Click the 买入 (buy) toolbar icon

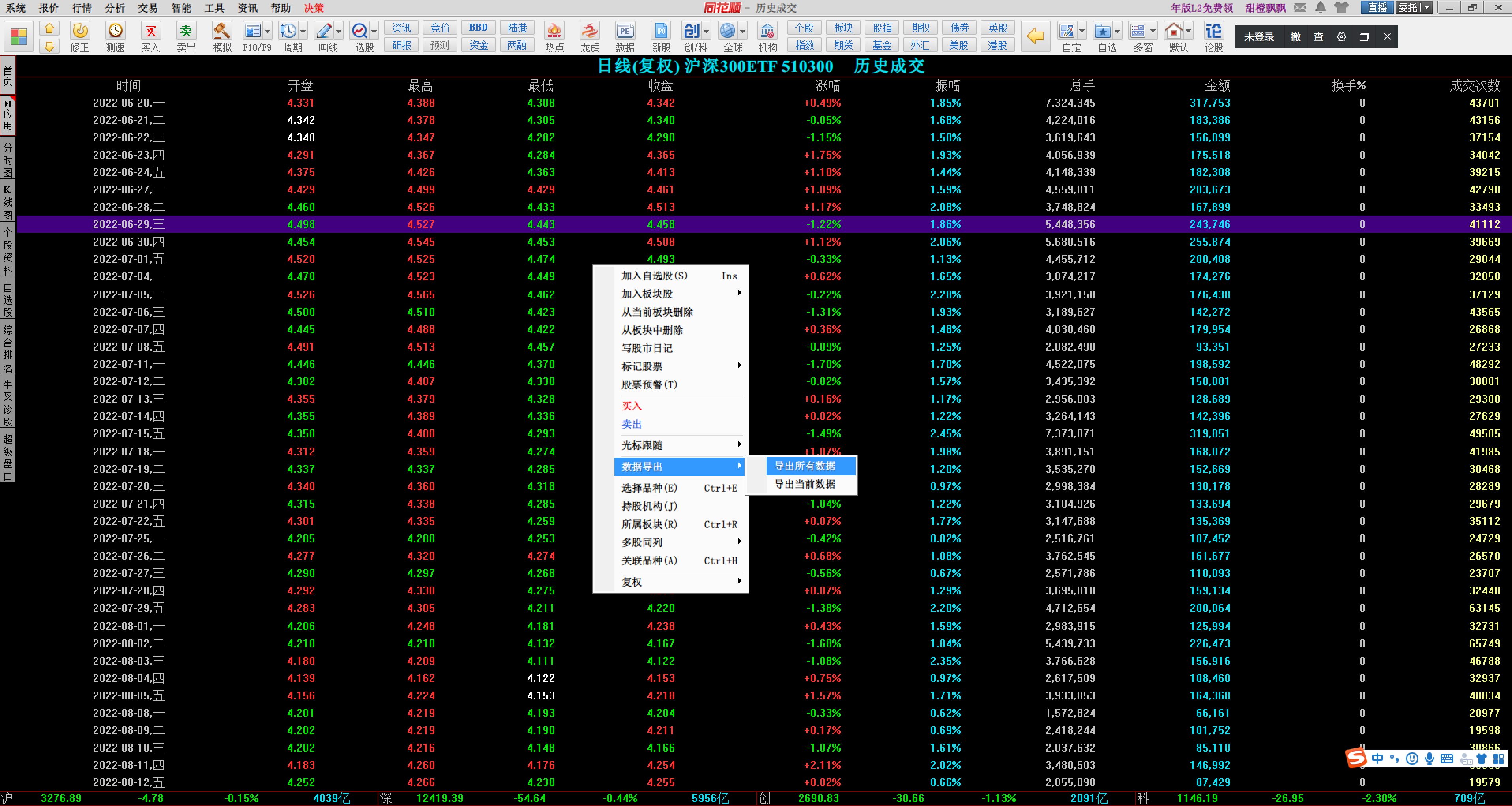[x=150, y=31]
